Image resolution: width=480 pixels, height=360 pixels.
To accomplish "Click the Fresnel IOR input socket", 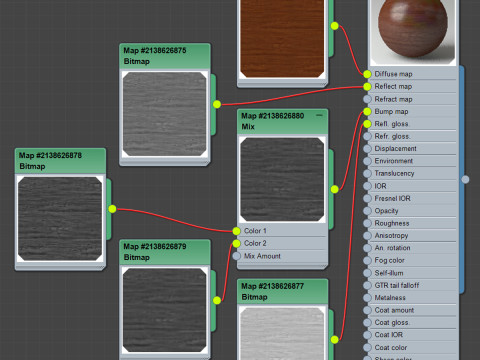I will point(367,198).
